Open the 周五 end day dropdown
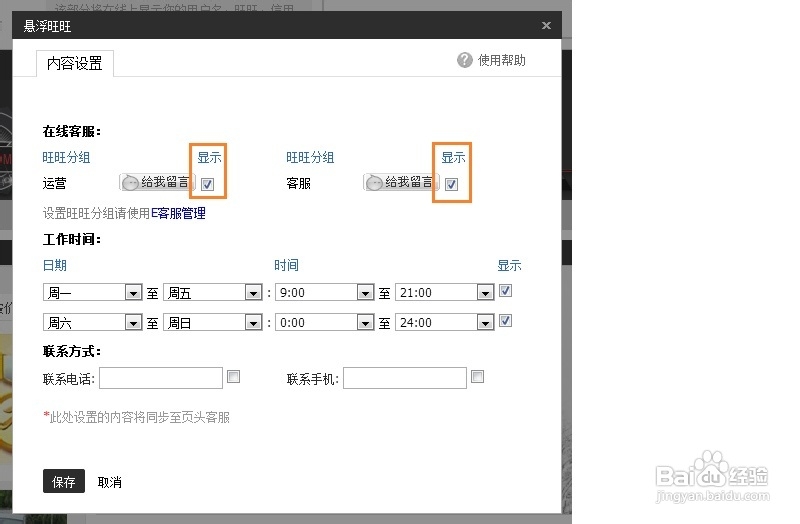The height and width of the screenshot is (524, 800). pos(213,292)
